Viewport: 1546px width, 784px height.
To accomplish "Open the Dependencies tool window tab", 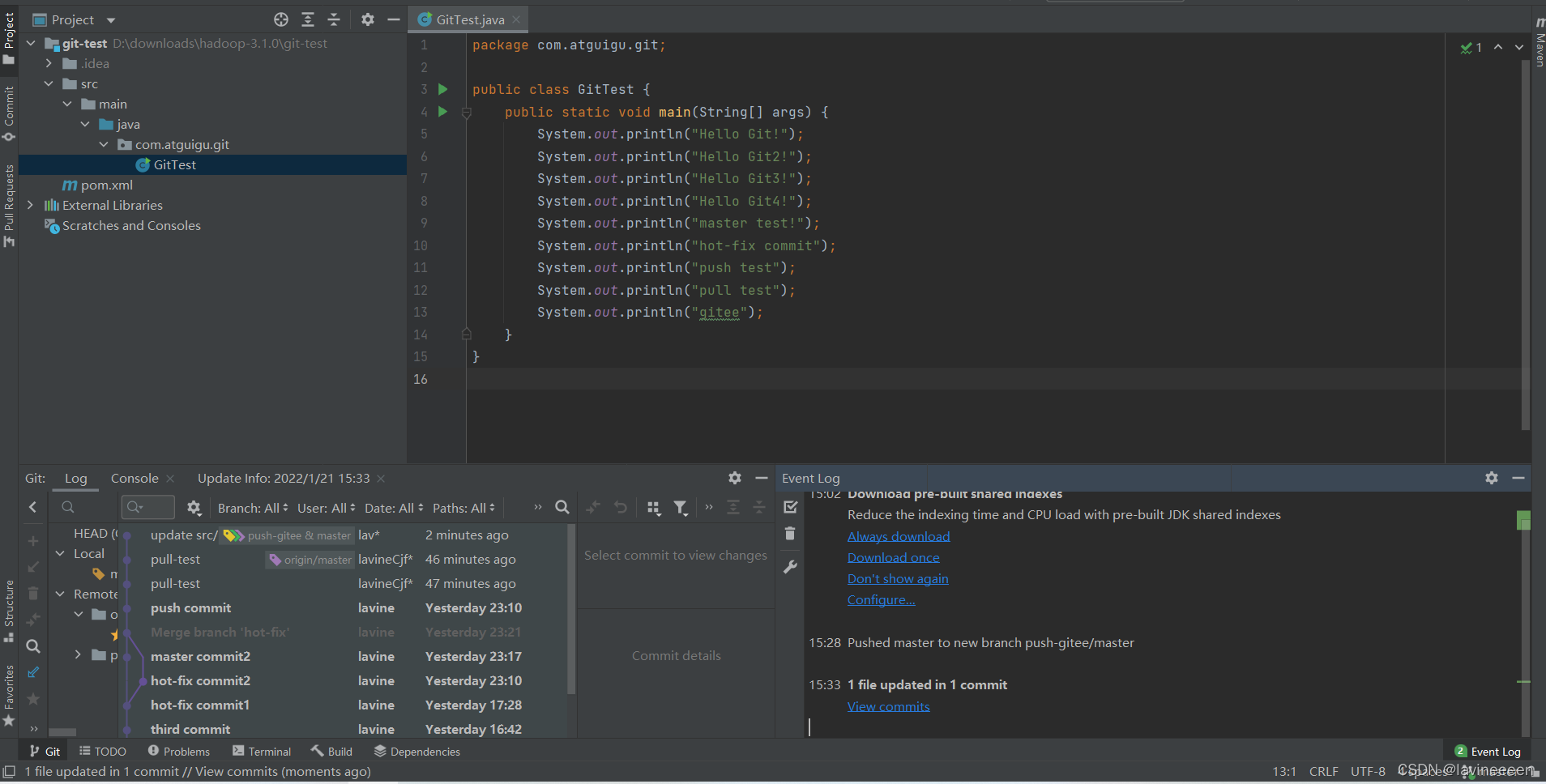I will [x=417, y=752].
